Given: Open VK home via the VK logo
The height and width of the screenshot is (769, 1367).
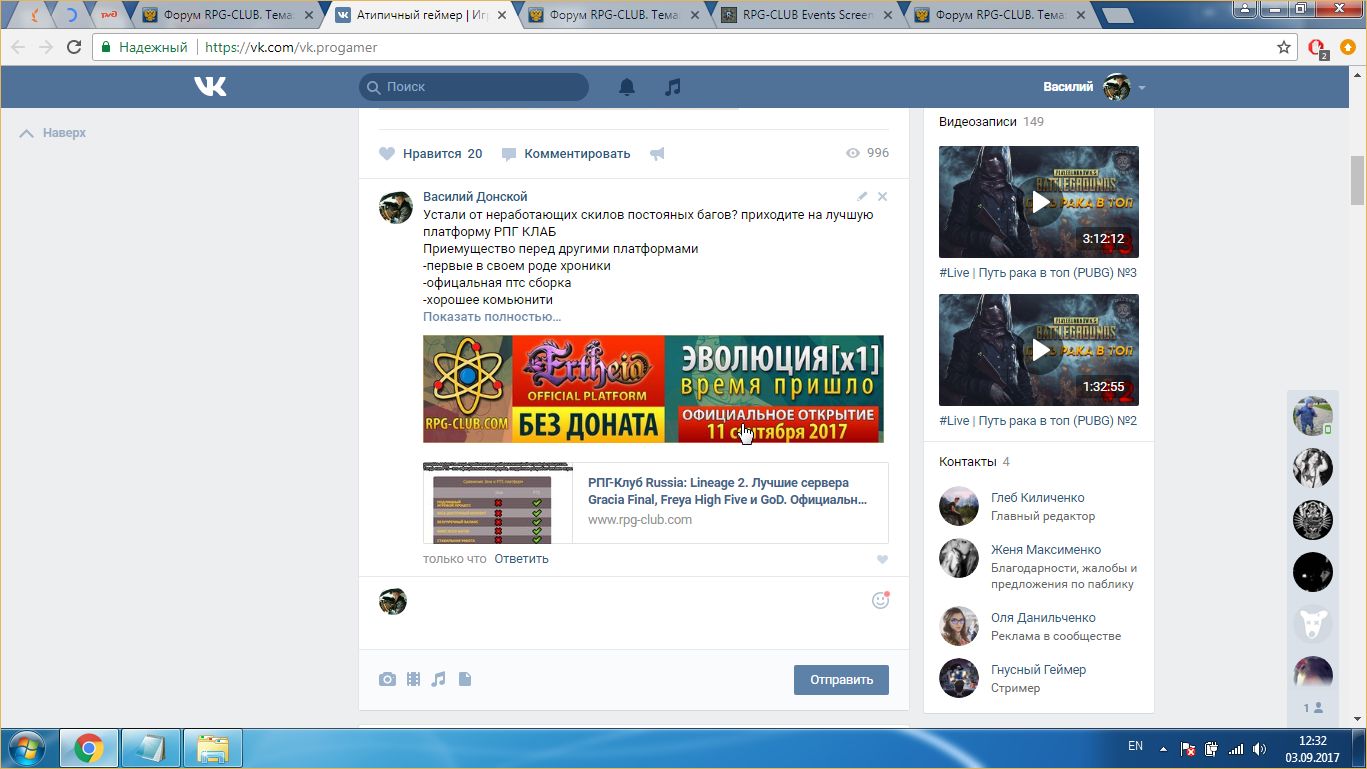Looking at the screenshot, I should pos(210,87).
